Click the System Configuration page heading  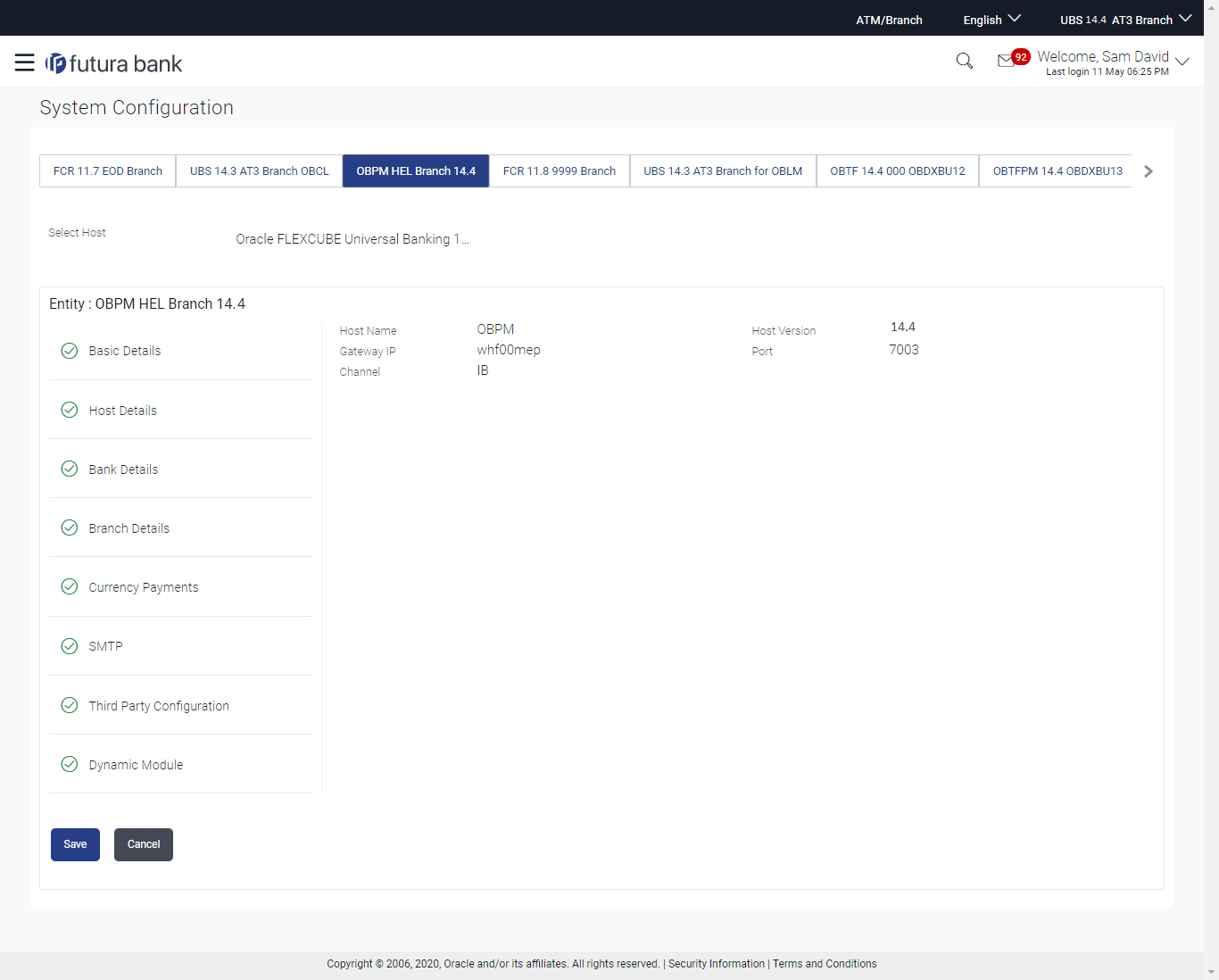tap(137, 107)
